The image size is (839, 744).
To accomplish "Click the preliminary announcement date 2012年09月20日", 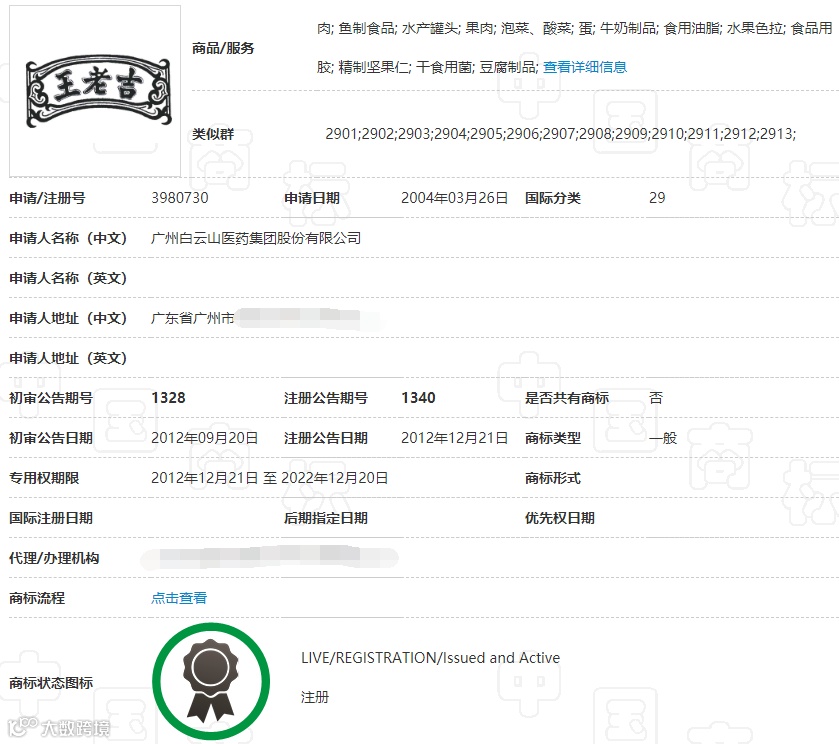I will coord(204,438).
